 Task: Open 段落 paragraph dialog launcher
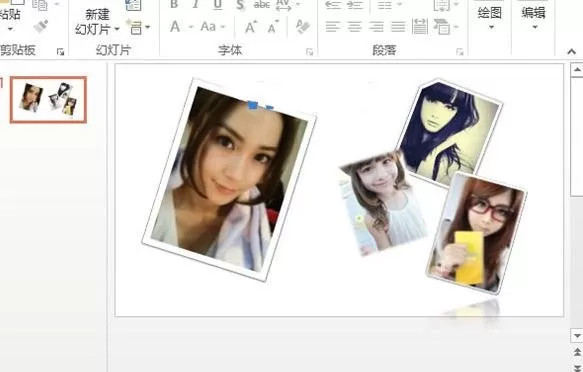[460, 52]
